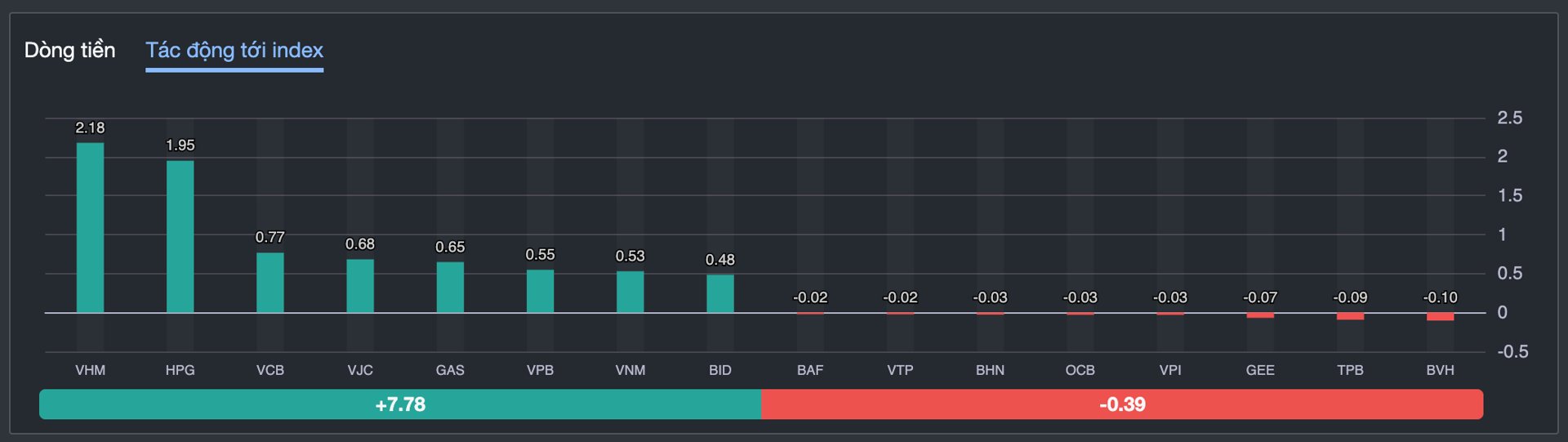Click the TPB negative bar
This screenshot has width=1568, height=442.
click(x=1350, y=316)
